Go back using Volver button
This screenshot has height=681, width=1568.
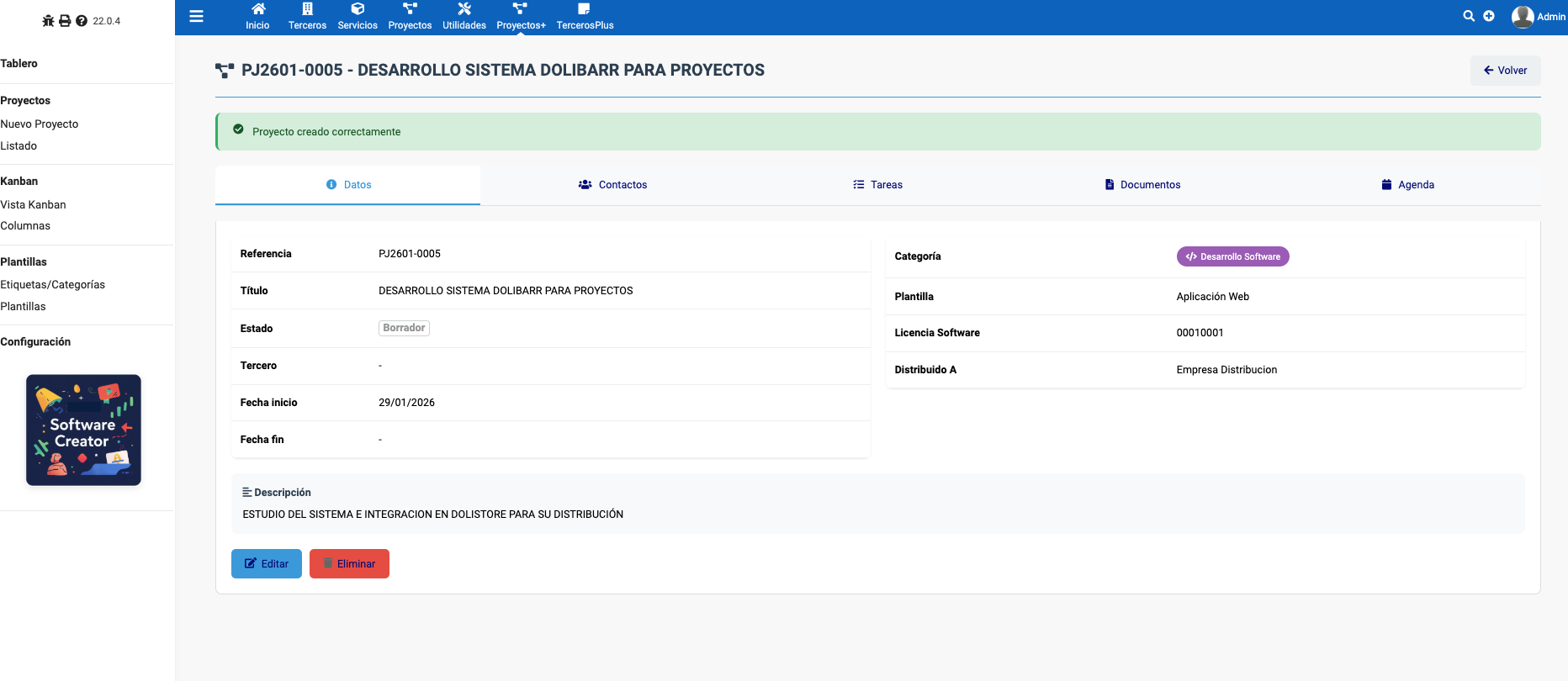pos(1505,71)
